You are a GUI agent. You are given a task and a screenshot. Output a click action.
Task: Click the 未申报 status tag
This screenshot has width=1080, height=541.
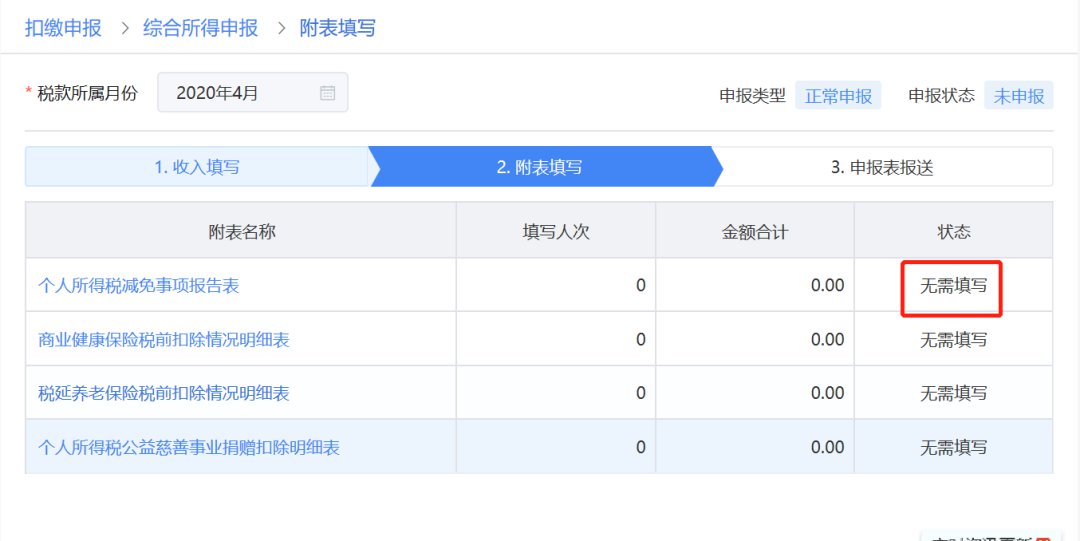point(1018,96)
